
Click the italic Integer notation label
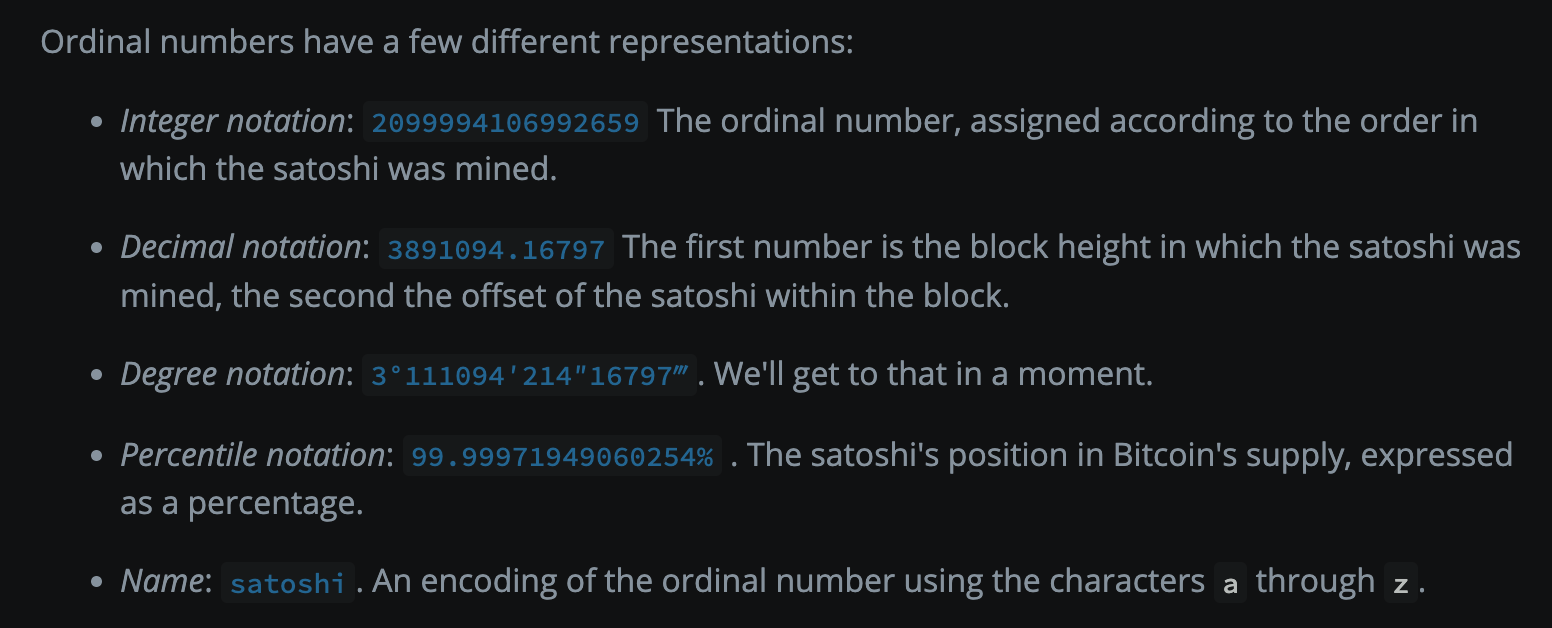pyautogui.click(x=232, y=122)
